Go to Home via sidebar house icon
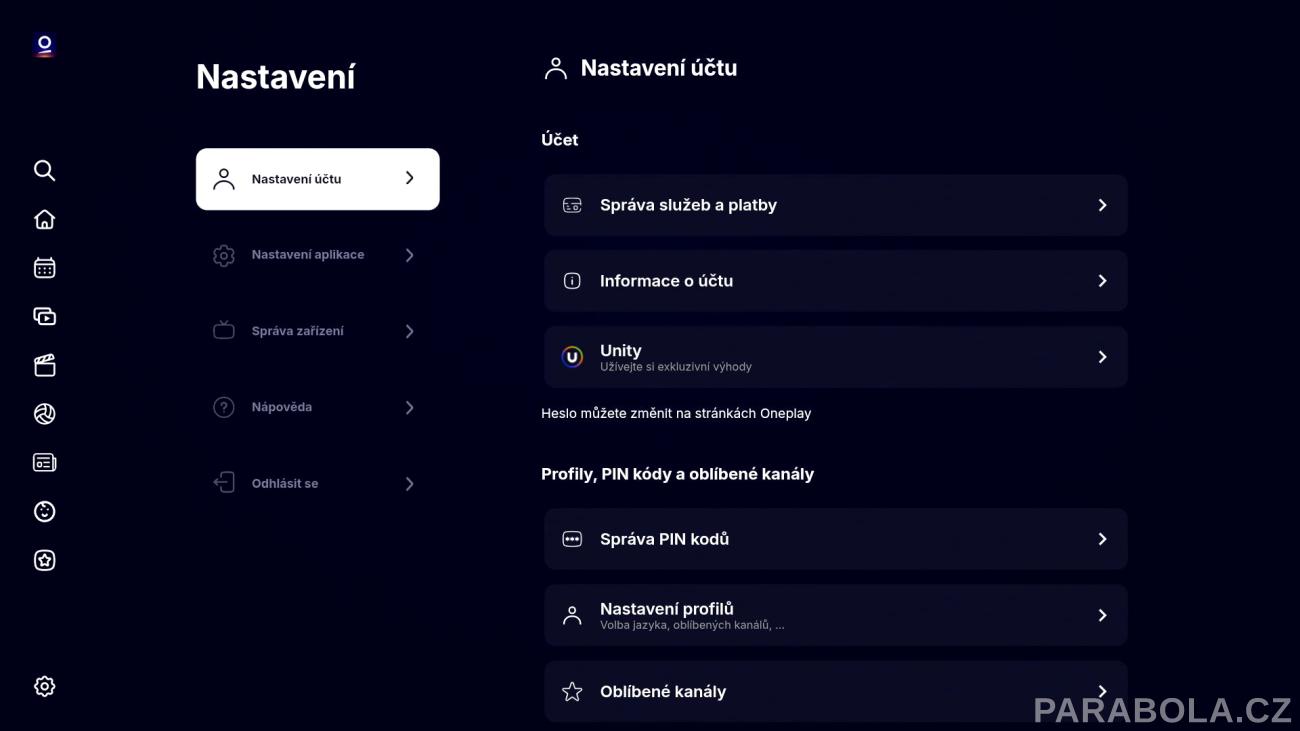This screenshot has height=731, width=1300. (44, 219)
